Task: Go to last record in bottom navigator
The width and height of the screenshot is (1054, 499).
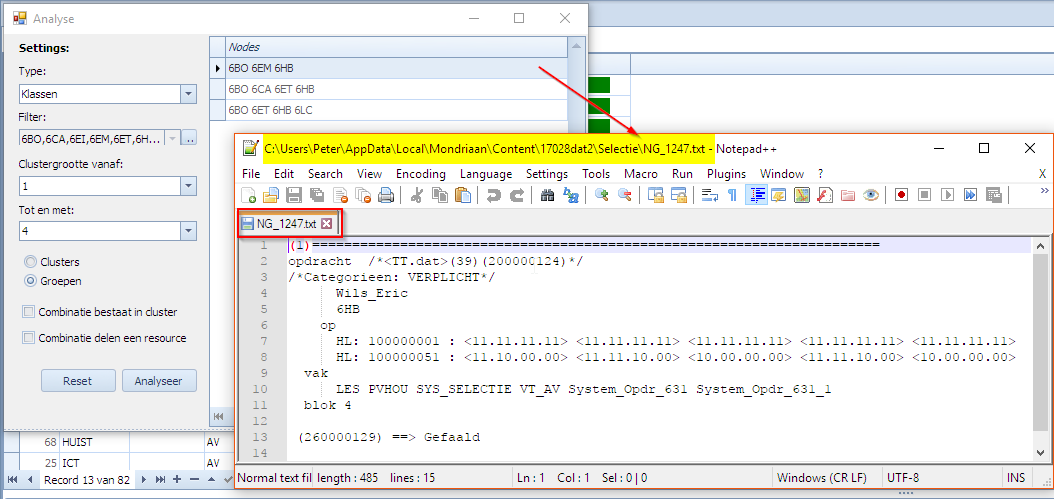Action: pyautogui.click(x=160, y=479)
